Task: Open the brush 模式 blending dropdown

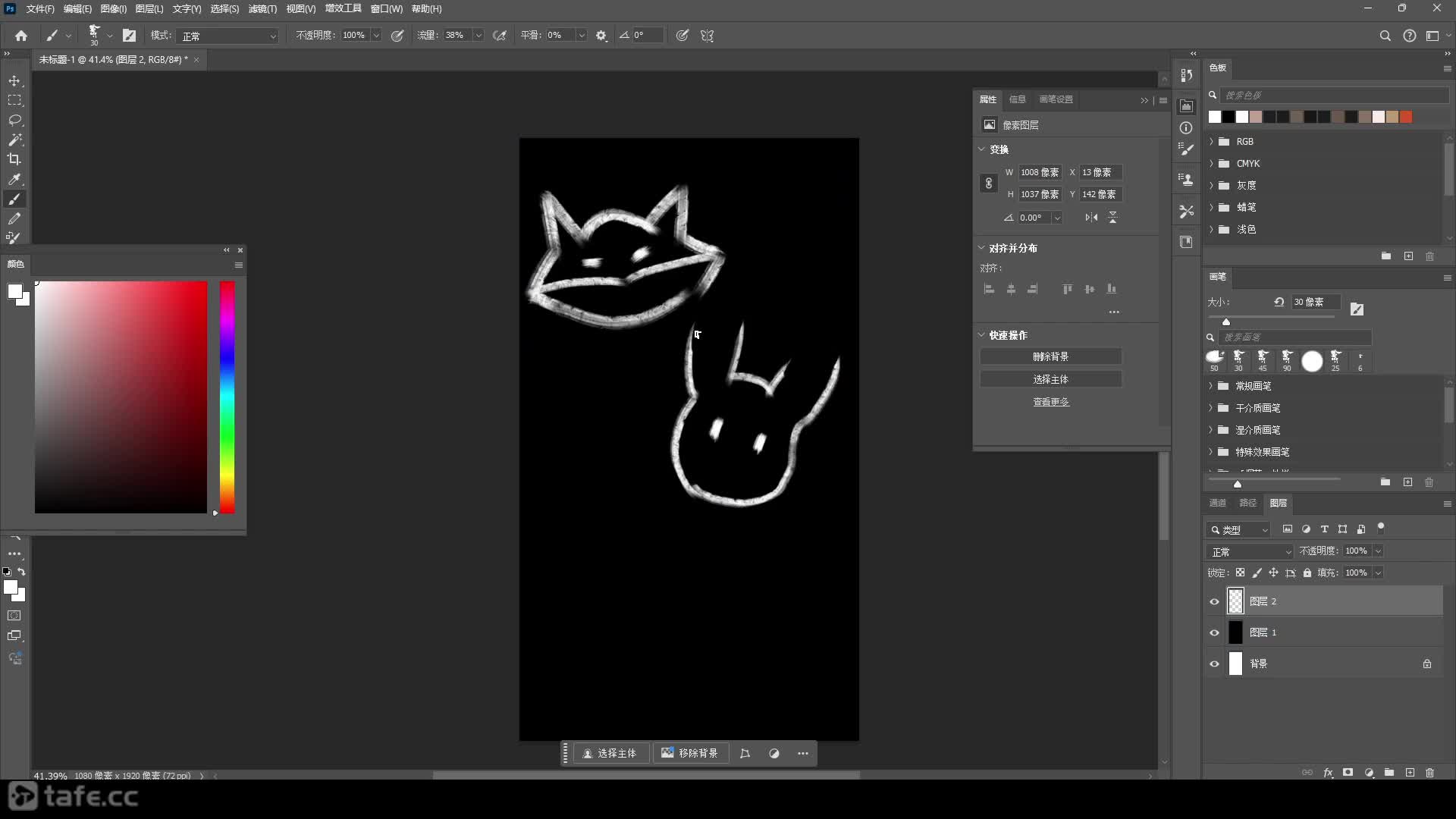Action: (x=227, y=36)
